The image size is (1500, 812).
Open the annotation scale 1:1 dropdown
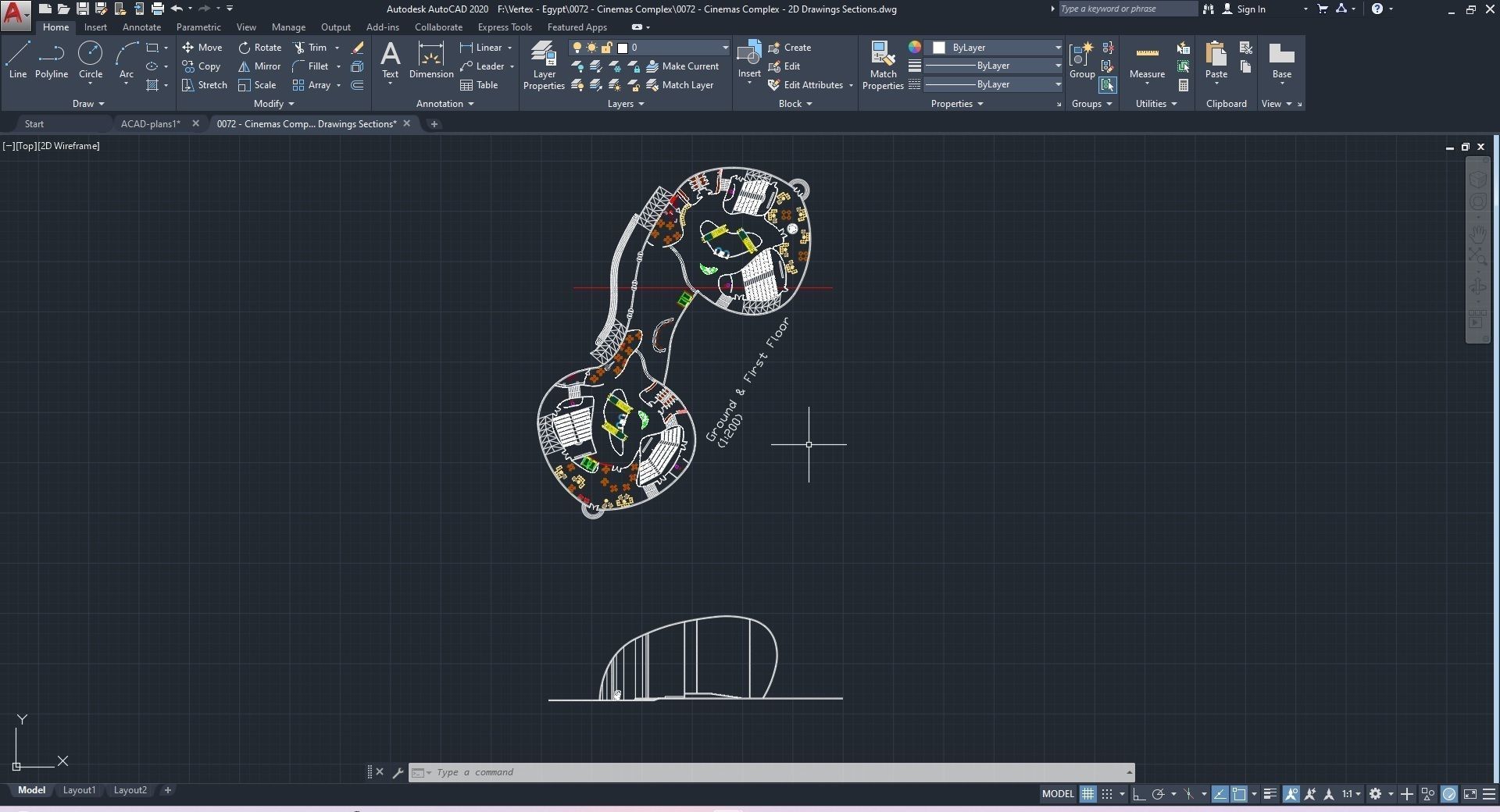coord(1352,794)
